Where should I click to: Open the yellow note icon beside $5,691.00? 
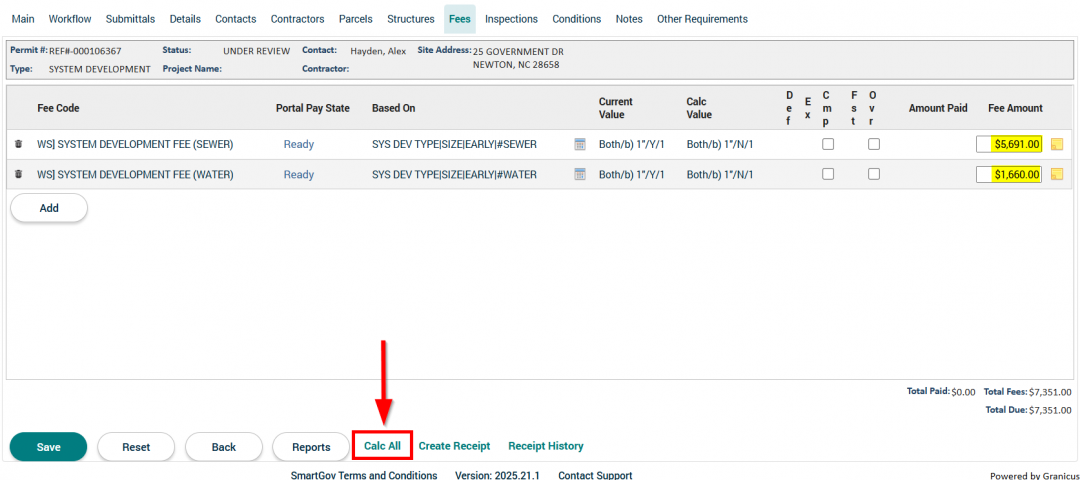coord(1057,144)
